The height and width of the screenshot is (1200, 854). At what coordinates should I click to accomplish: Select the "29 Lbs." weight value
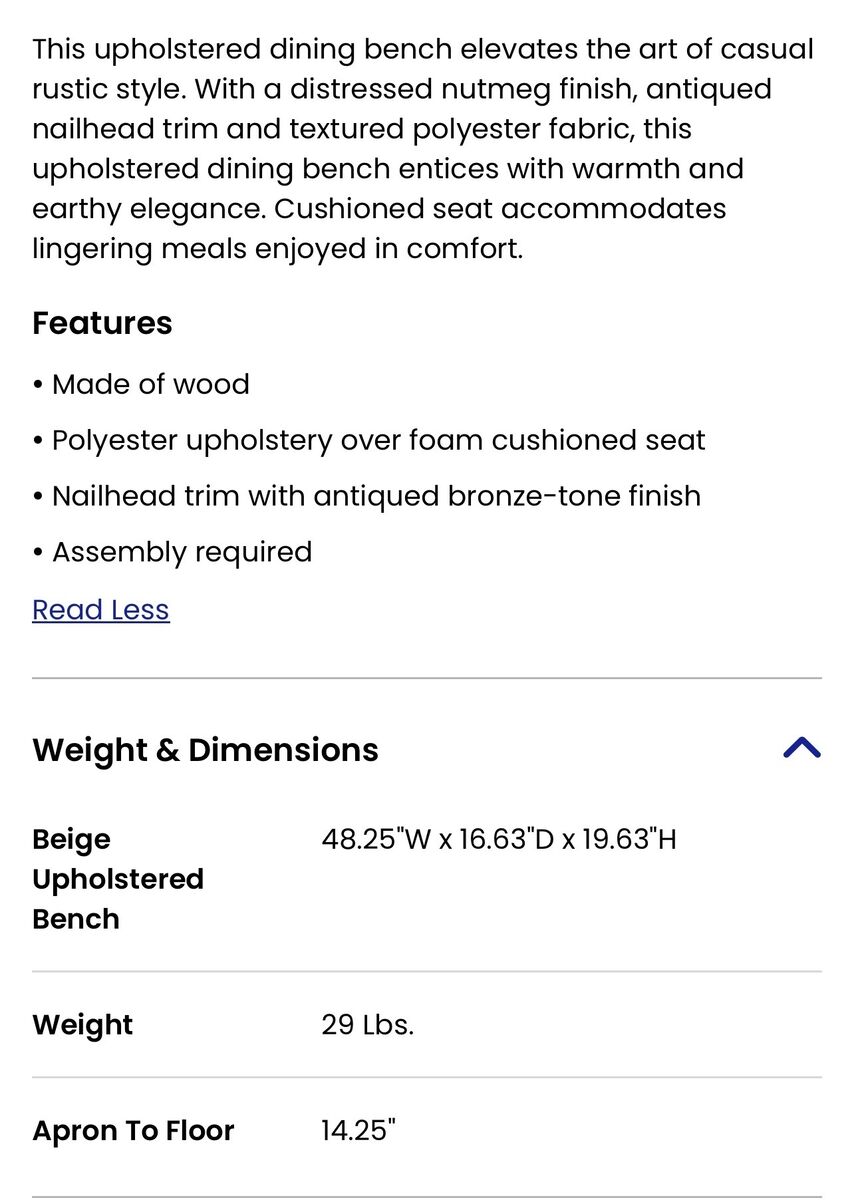tap(367, 1025)
